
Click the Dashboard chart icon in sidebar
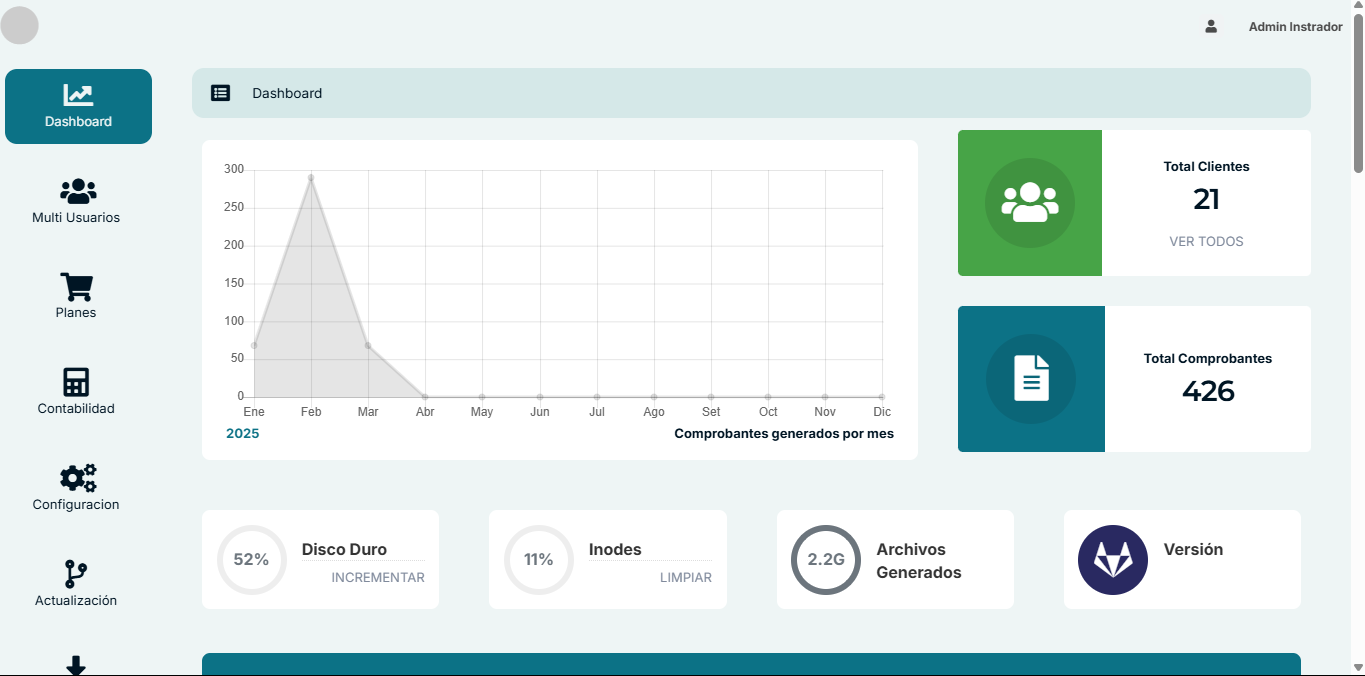tap(78, 93)
